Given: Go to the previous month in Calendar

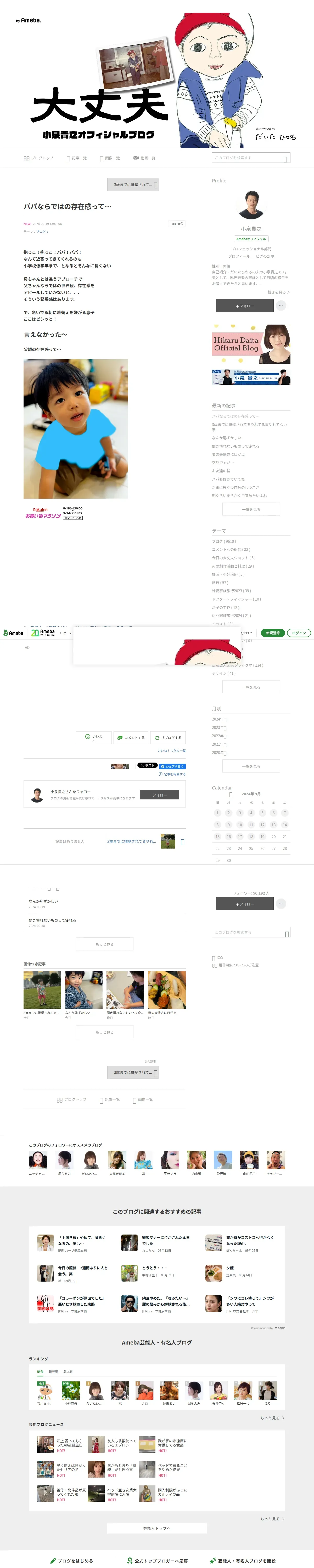Looking at the screenshot, I should (231, 794).
